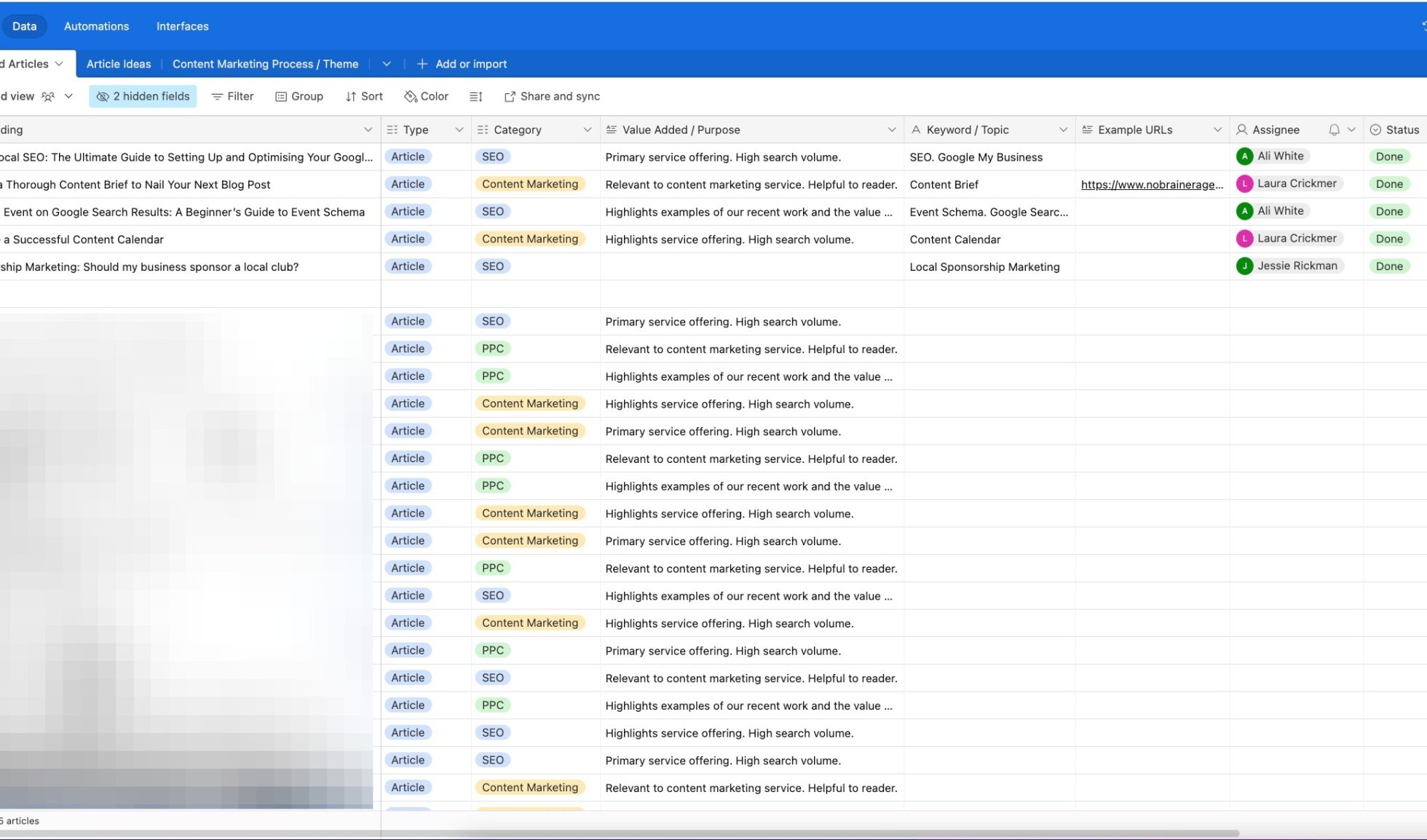Click the Add or import icon

[421, 63]
